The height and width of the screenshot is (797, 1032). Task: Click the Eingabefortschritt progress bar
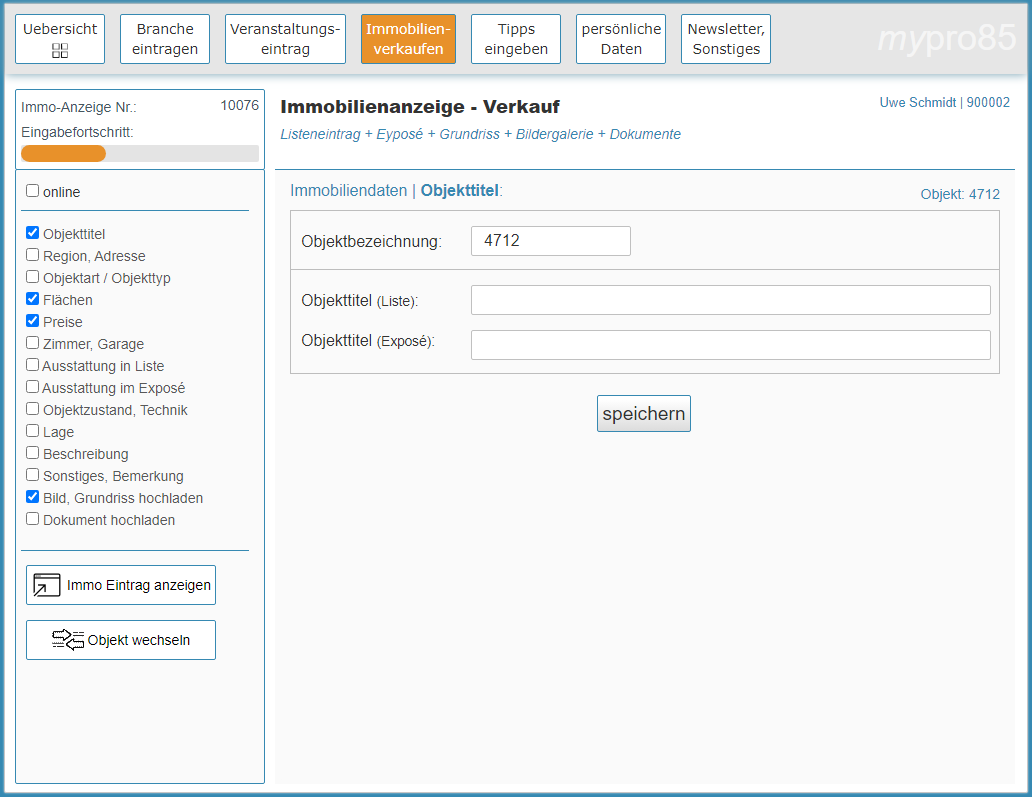click(140, 153)
